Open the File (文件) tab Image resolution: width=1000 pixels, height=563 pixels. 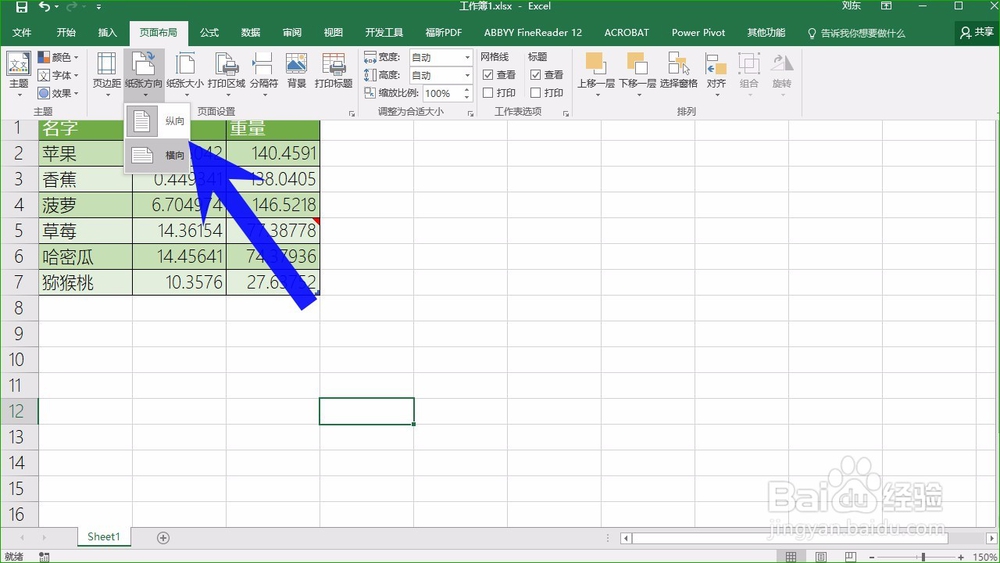(x=22, y=33)
